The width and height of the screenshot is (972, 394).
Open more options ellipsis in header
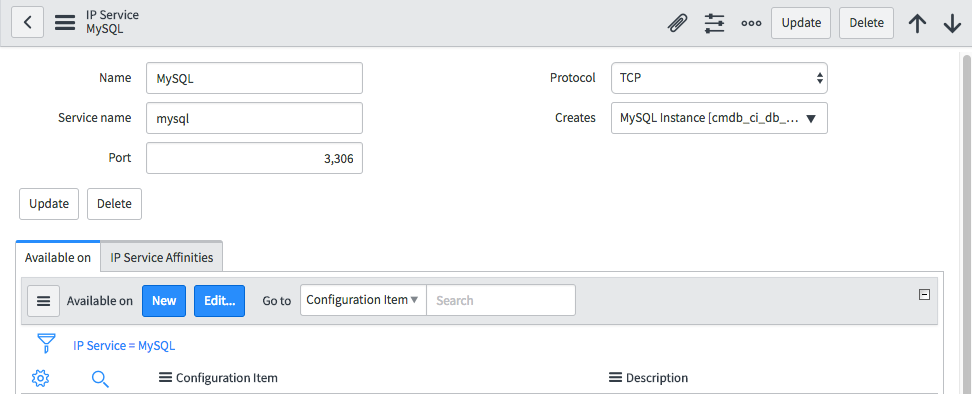[x=751, y=23]
